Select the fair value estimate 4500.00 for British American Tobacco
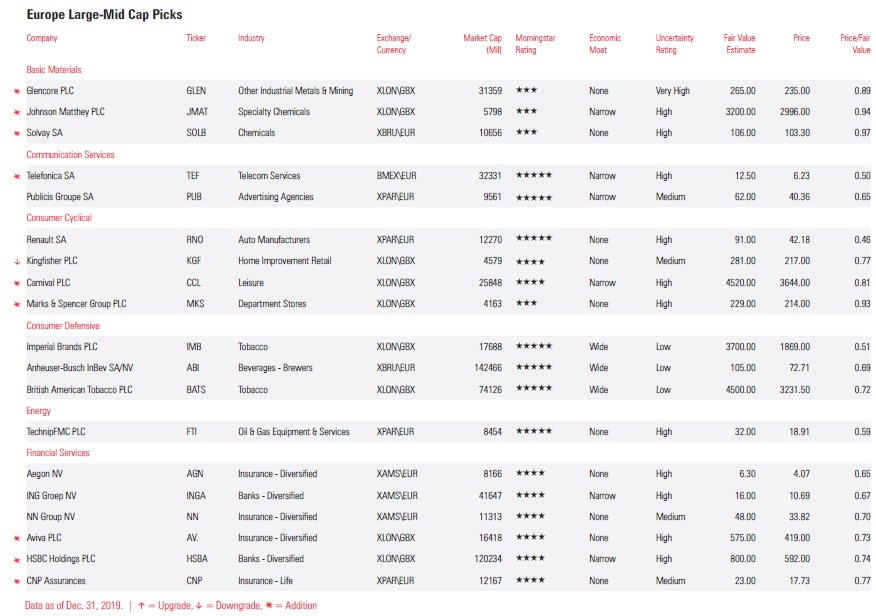 740,390
